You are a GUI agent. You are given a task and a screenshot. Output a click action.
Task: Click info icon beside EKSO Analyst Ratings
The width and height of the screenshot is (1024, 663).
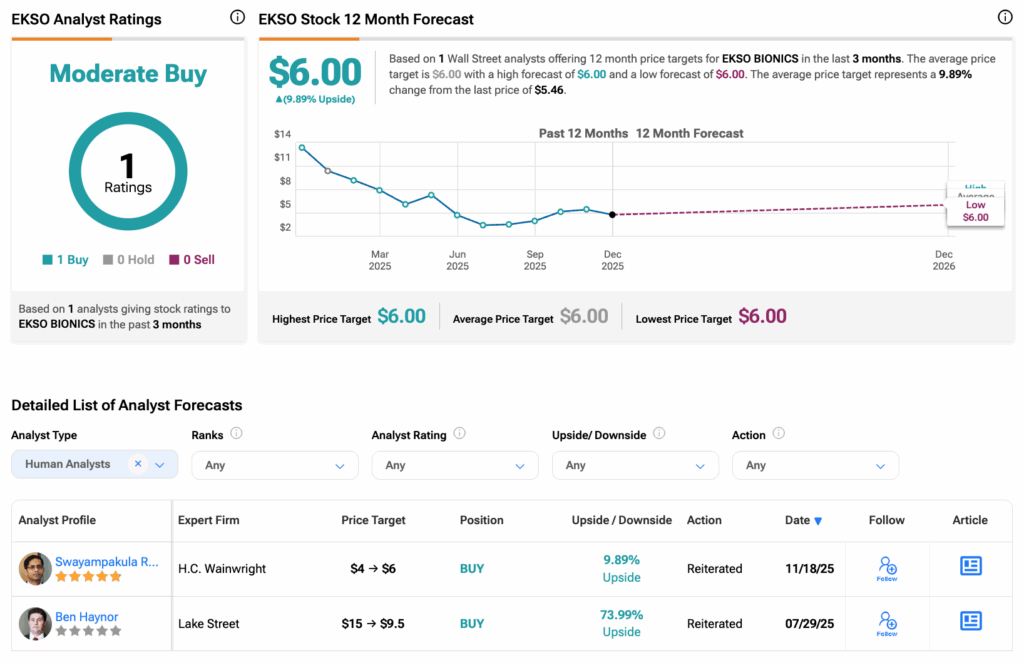(x=237, y=18)
